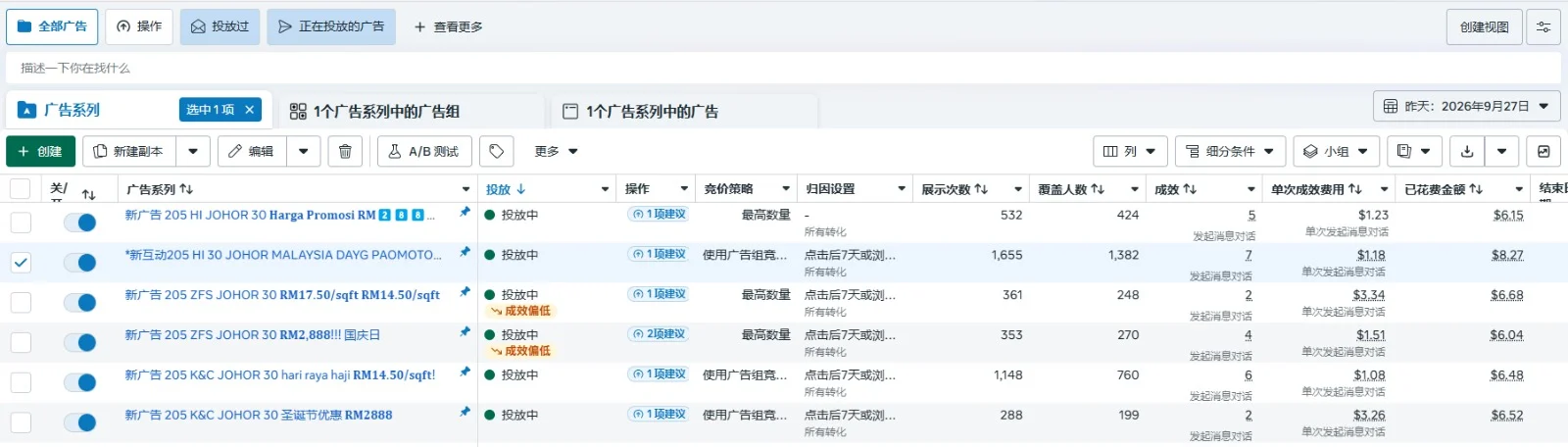Viewport: 1568px width, 447px height.
Task: Click pin icon on K&C 圣诞节优惠 row
Action: (x=465, y=413)
